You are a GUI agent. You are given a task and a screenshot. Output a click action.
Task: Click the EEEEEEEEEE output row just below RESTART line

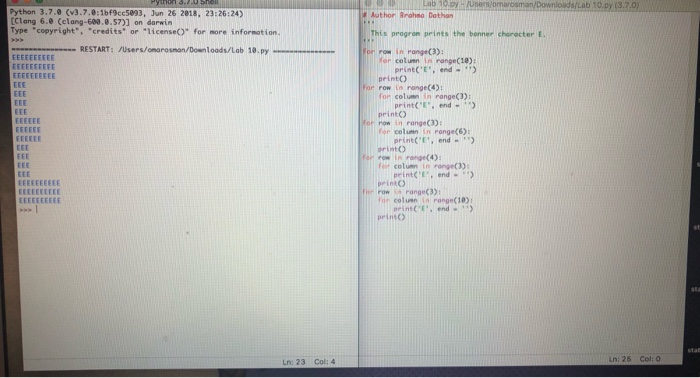(x=33, y=58)
